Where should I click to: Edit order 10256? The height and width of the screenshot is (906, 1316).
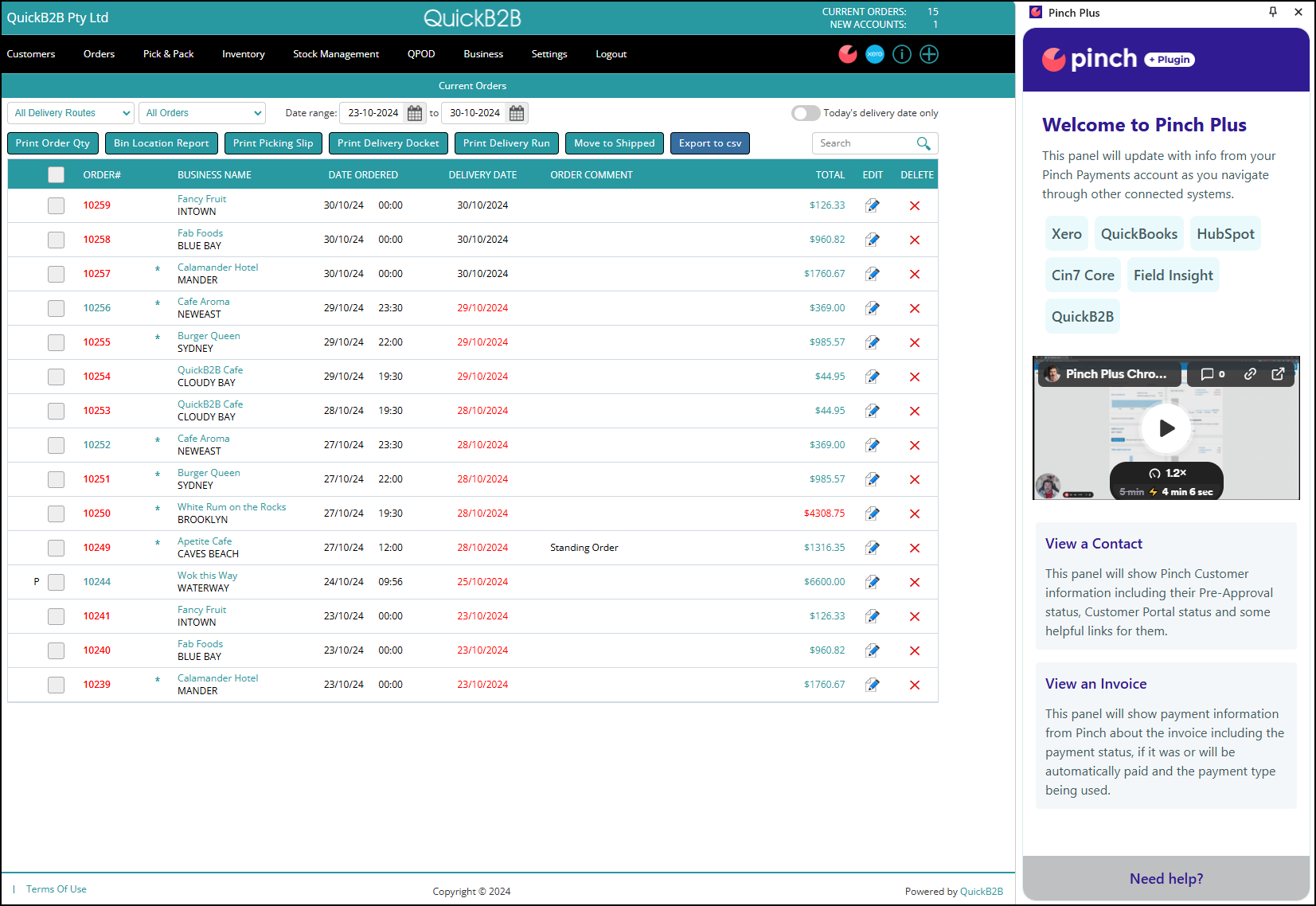tap(873, 308)
